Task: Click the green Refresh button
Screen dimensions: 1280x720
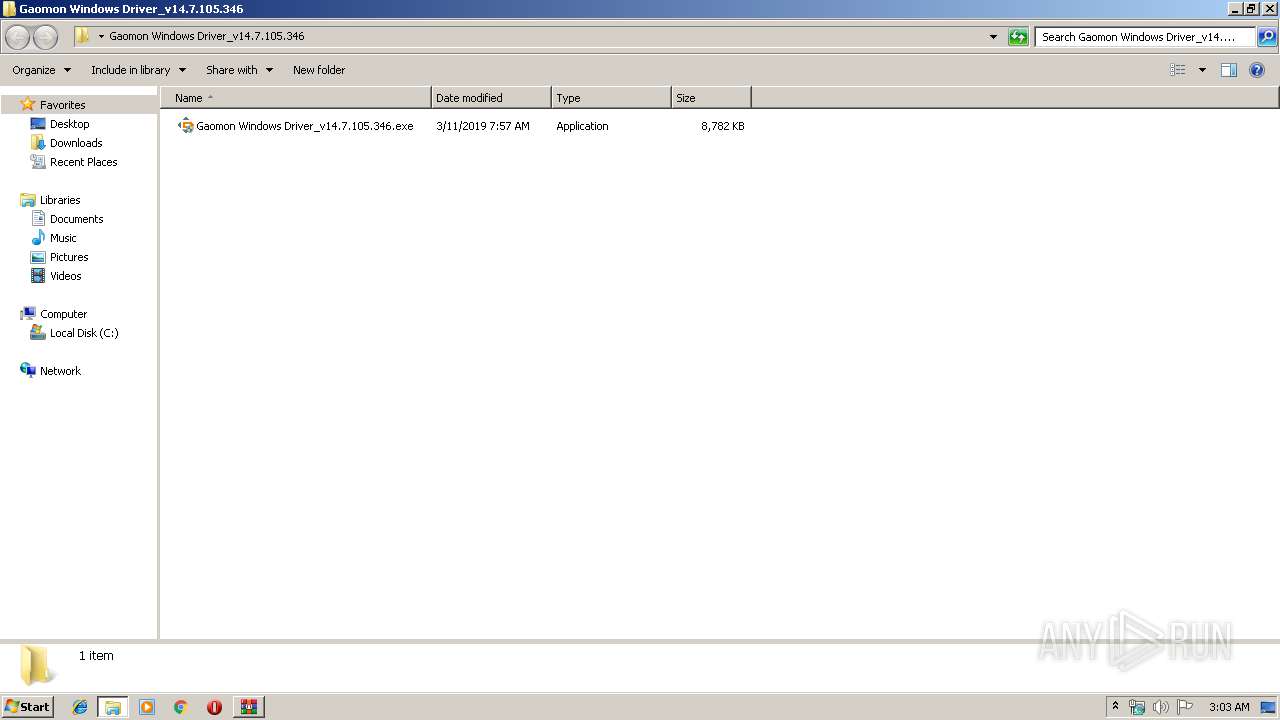Action: [x=1018, y=37]
